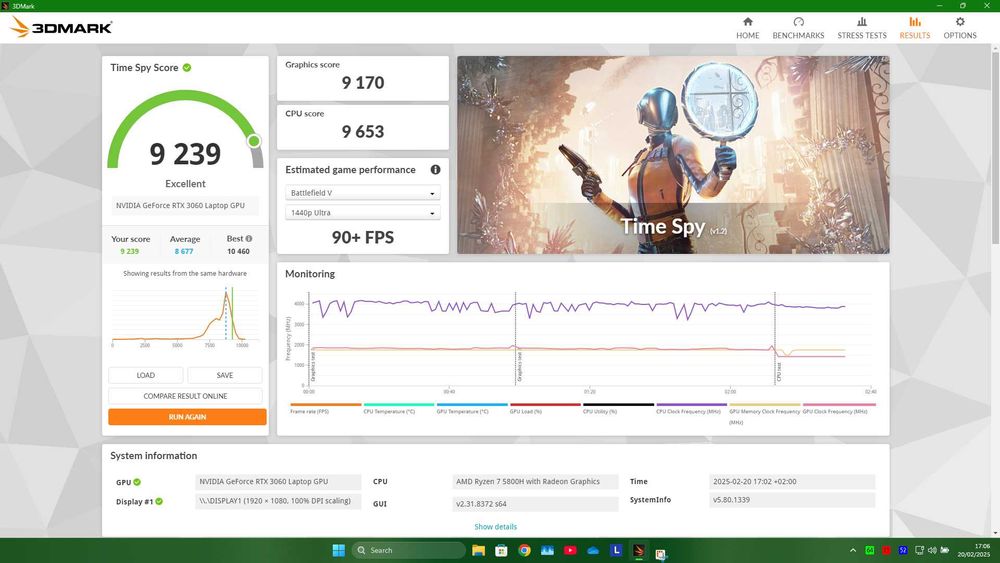Screen dimensions: 1000x563
Task: Show hidden system tray icons
Action: pos(853,550)
